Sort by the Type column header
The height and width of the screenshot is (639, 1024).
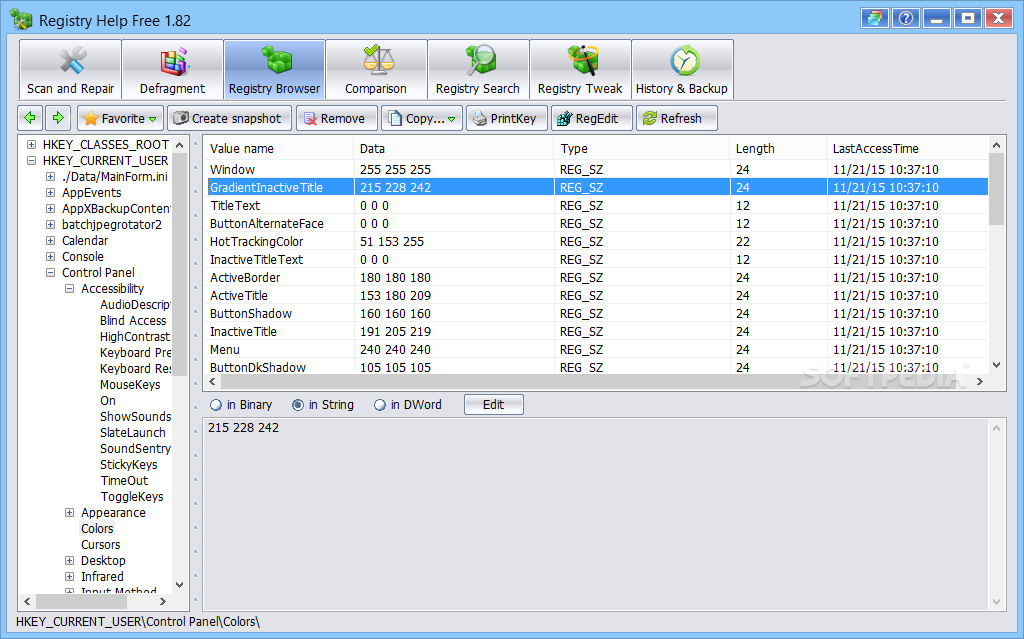[641, 148]
